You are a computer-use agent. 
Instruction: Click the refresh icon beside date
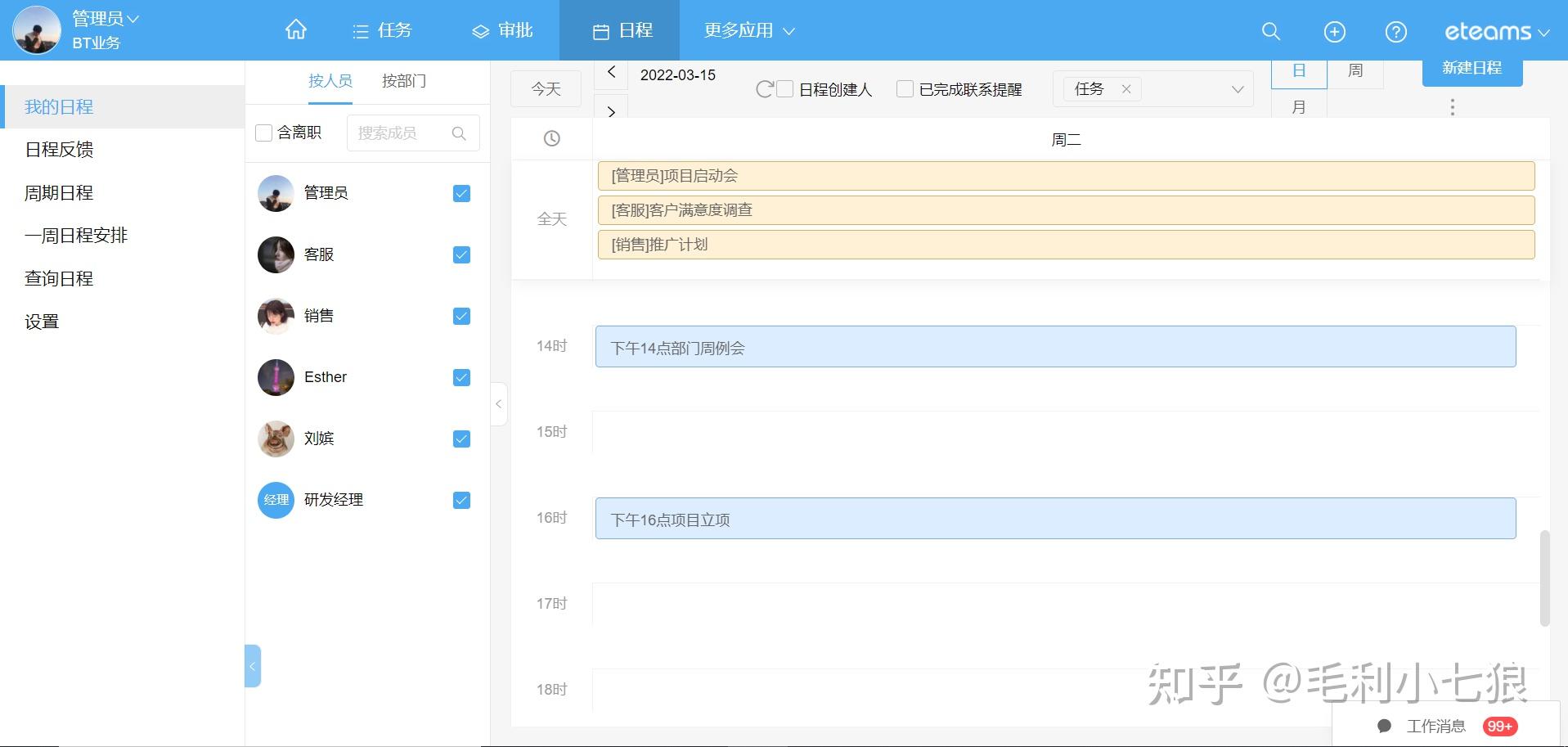point(764,89)
